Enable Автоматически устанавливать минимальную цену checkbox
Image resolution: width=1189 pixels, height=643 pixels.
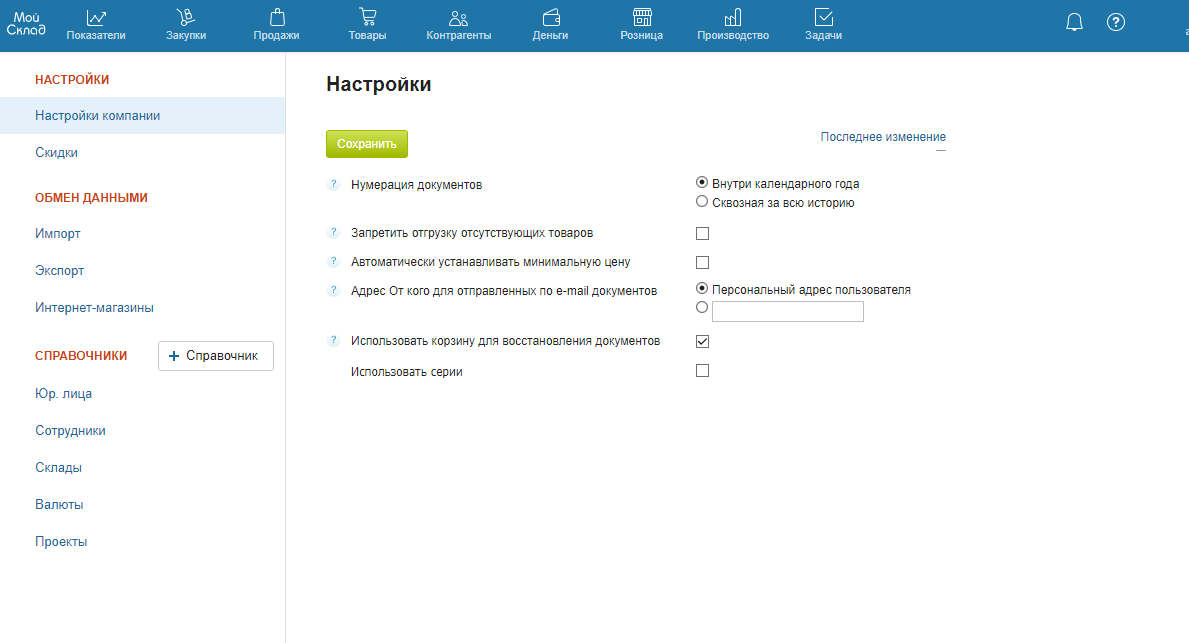(702, 262)
